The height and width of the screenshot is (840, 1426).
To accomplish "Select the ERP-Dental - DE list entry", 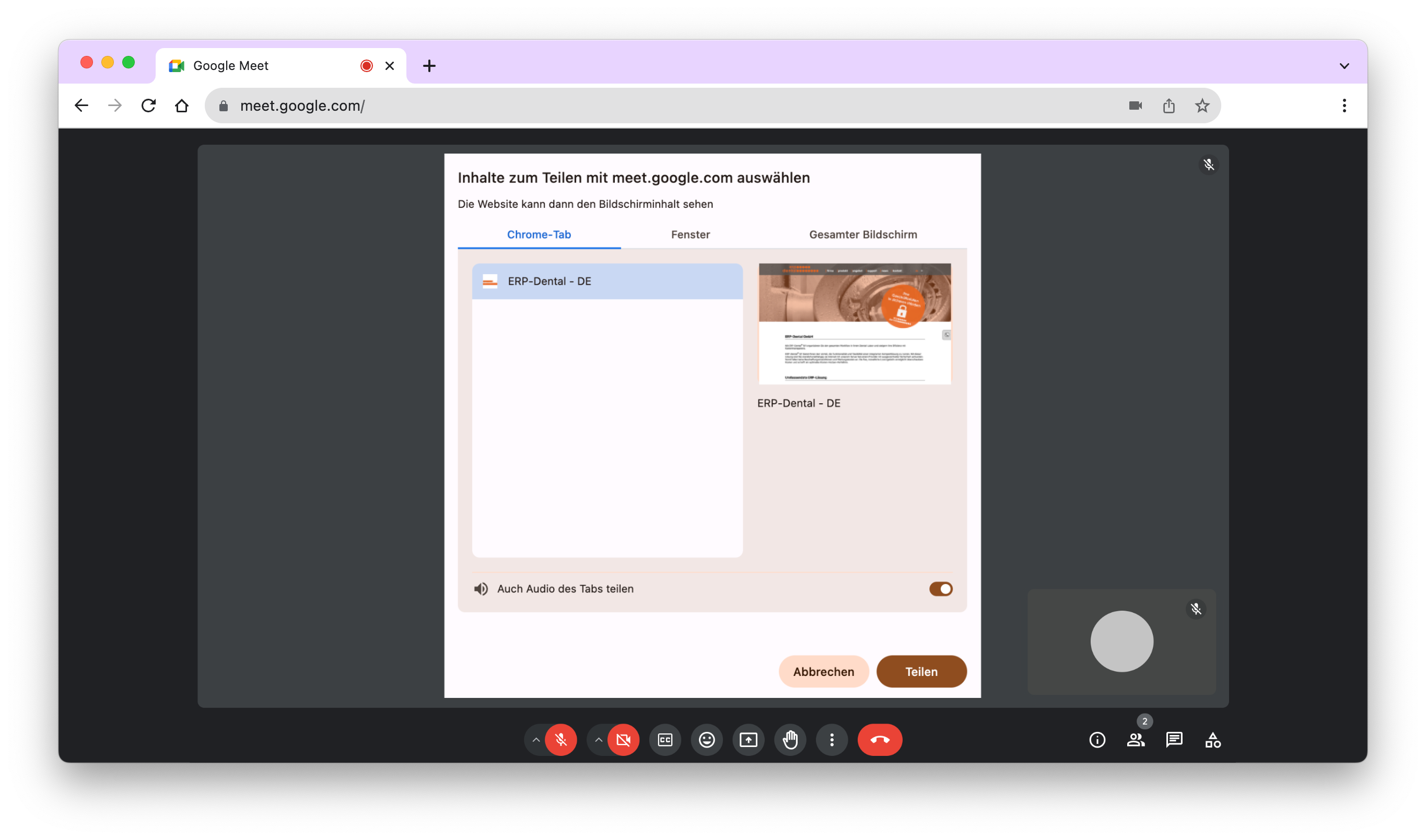I will [x=607, y=282].
